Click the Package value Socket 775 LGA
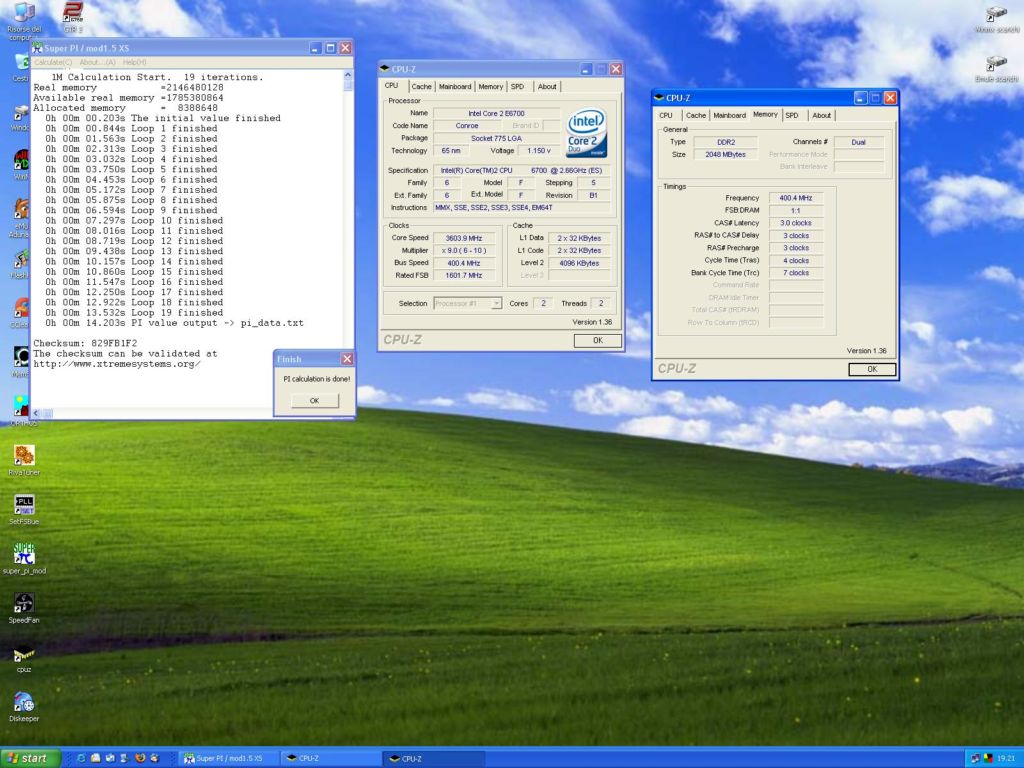 [496, 138]
